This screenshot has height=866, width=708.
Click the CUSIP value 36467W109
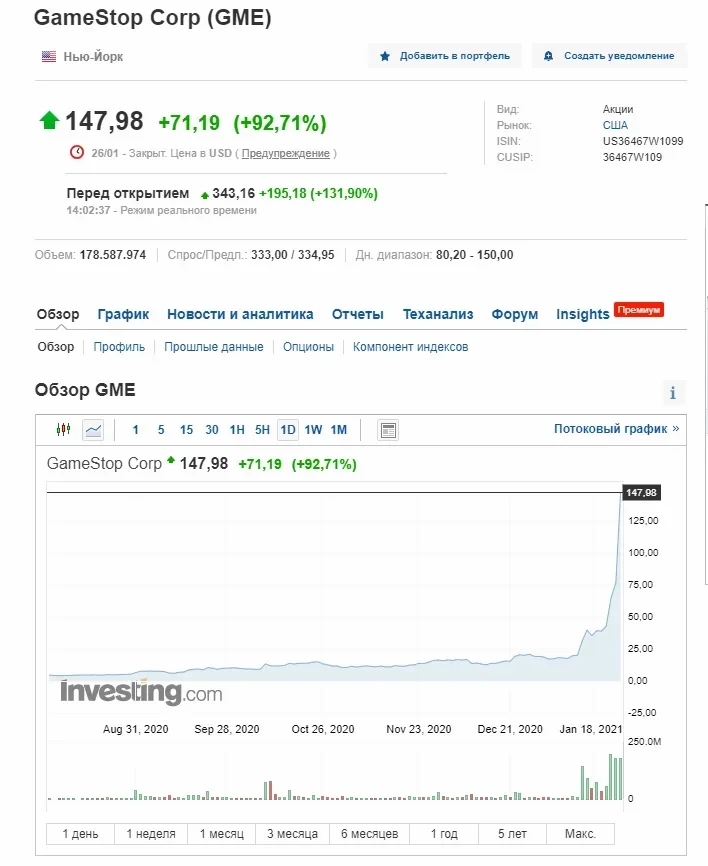632,157
